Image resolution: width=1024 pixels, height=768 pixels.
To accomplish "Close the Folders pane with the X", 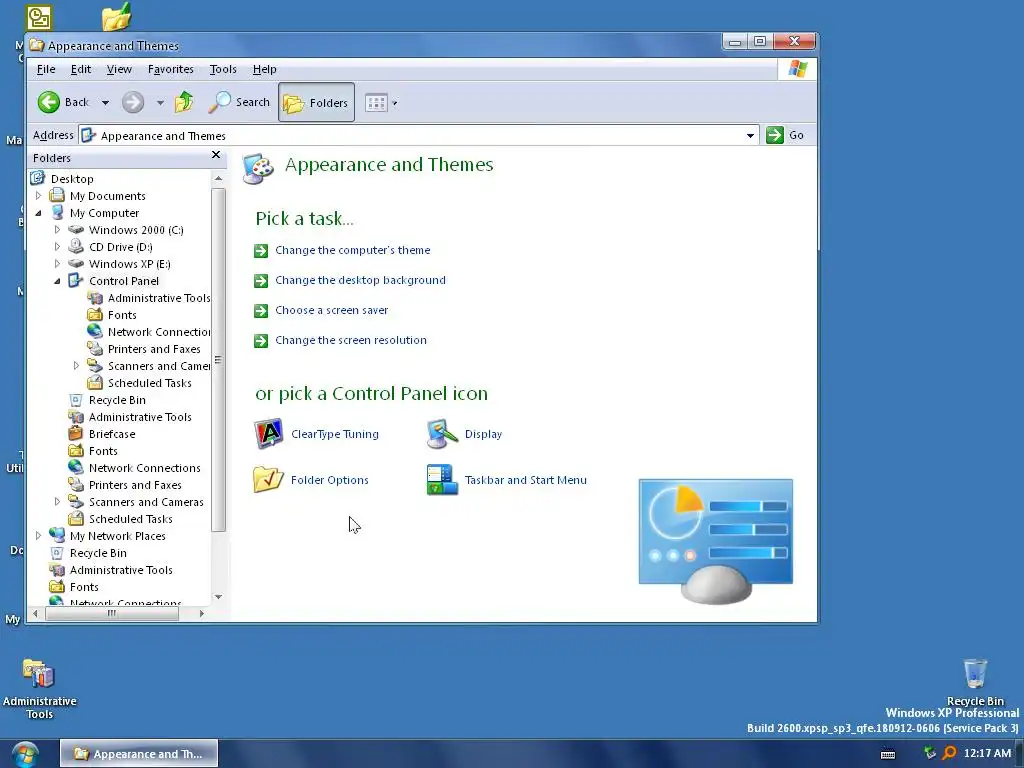I will pyautogui.click(x=216, y=155).
